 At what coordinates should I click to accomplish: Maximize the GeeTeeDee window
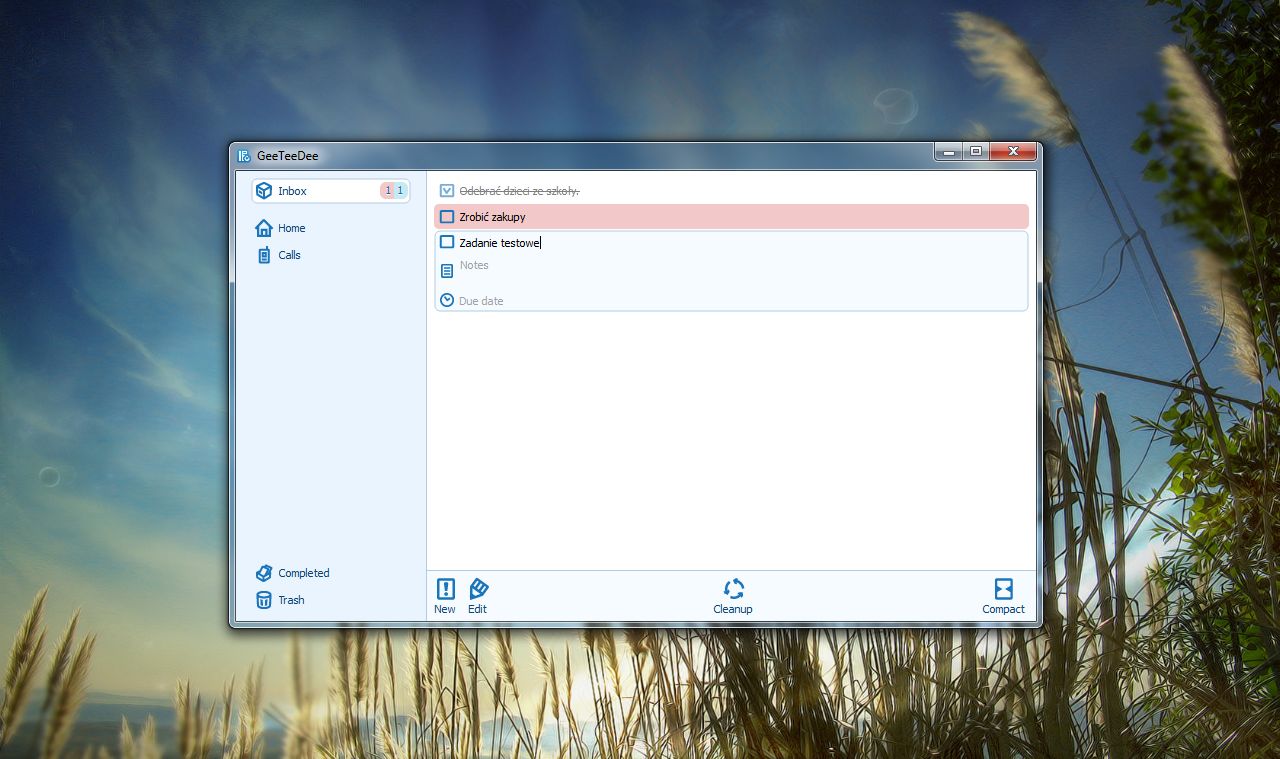[x=975, y=151]
